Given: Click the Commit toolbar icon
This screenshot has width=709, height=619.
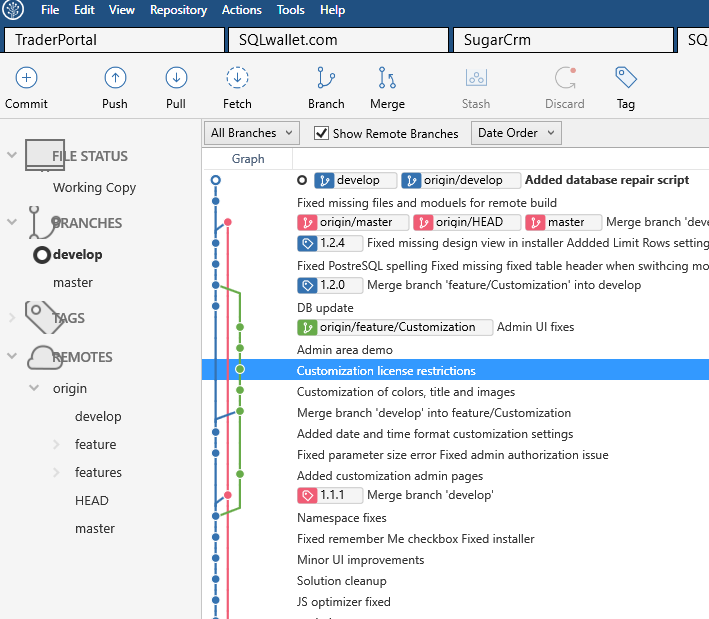Looking at the screenshot, I should tap(26, 78).
